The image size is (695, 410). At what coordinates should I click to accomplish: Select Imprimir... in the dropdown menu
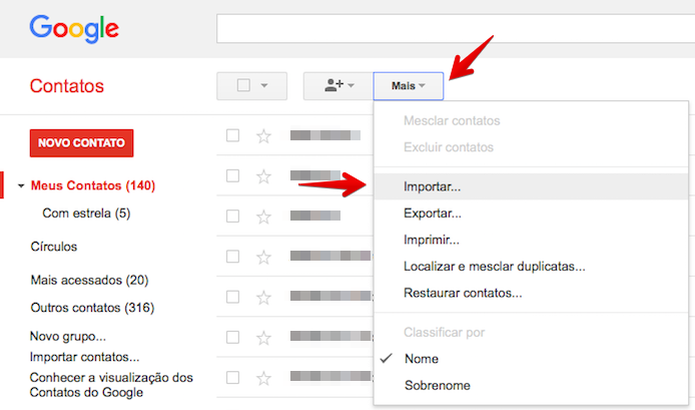(x=531, y=240)
